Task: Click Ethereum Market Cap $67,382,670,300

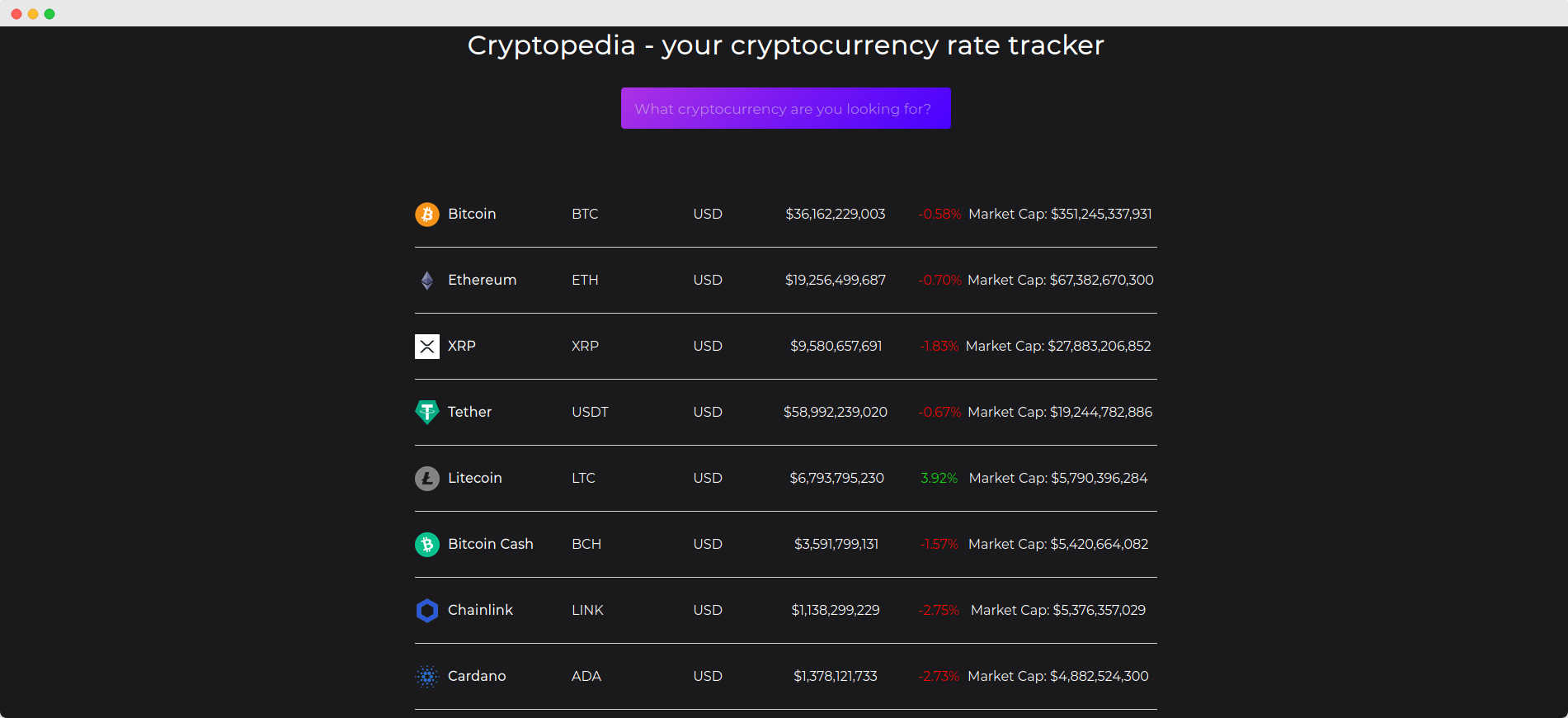Action: [1061, 280]
